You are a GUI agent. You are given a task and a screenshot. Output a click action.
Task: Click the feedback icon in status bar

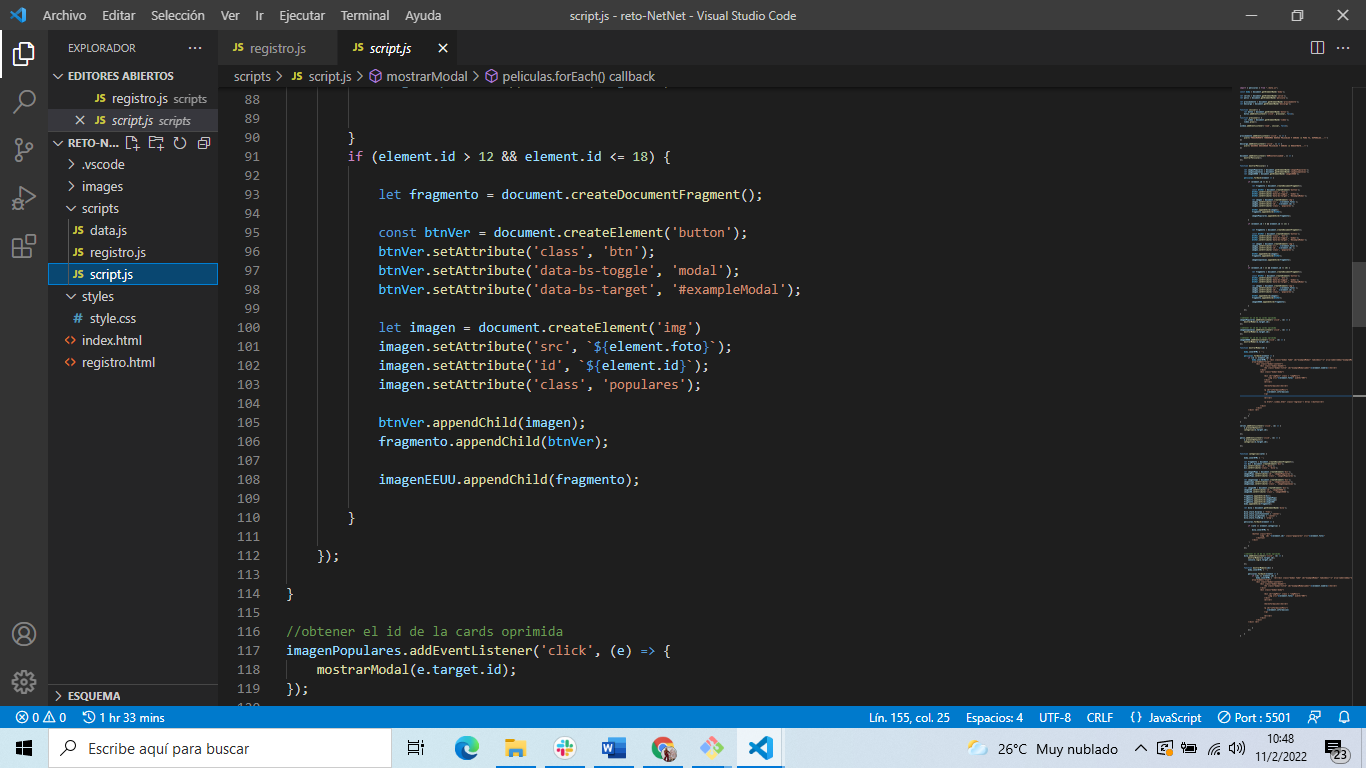tap(1314, 717)
